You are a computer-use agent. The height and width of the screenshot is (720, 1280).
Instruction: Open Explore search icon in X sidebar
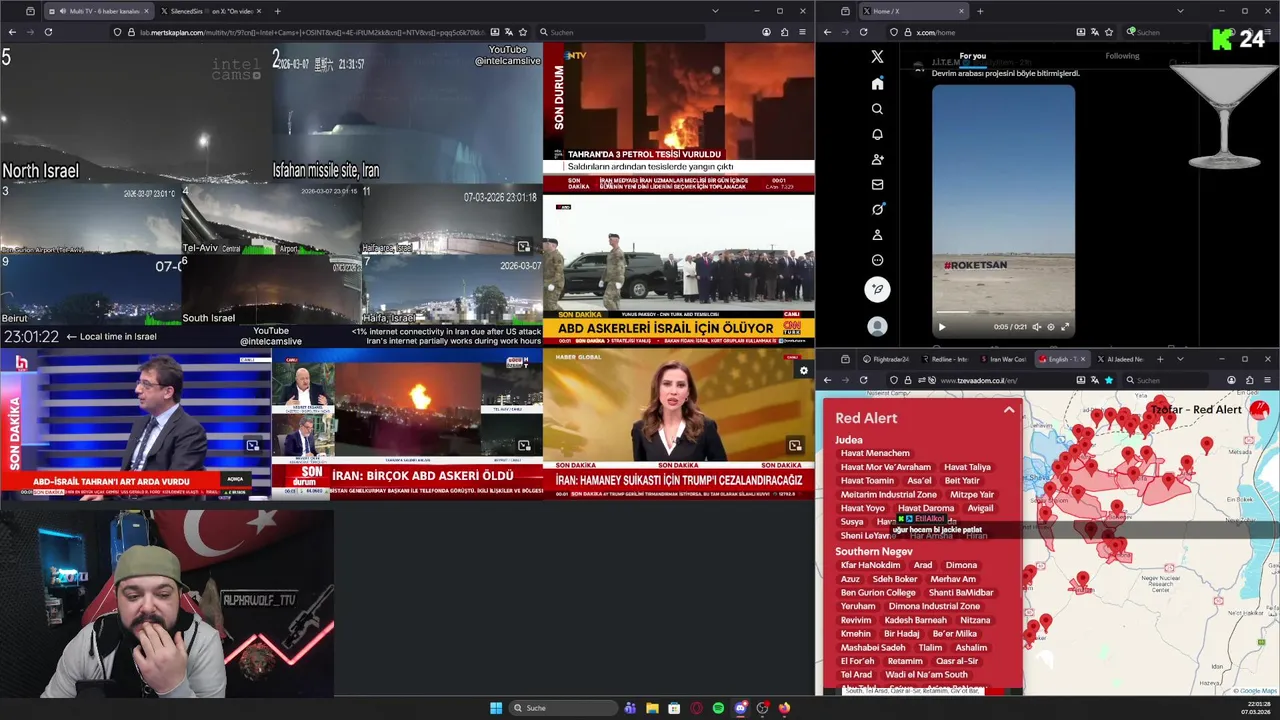[x=877, y=109]
